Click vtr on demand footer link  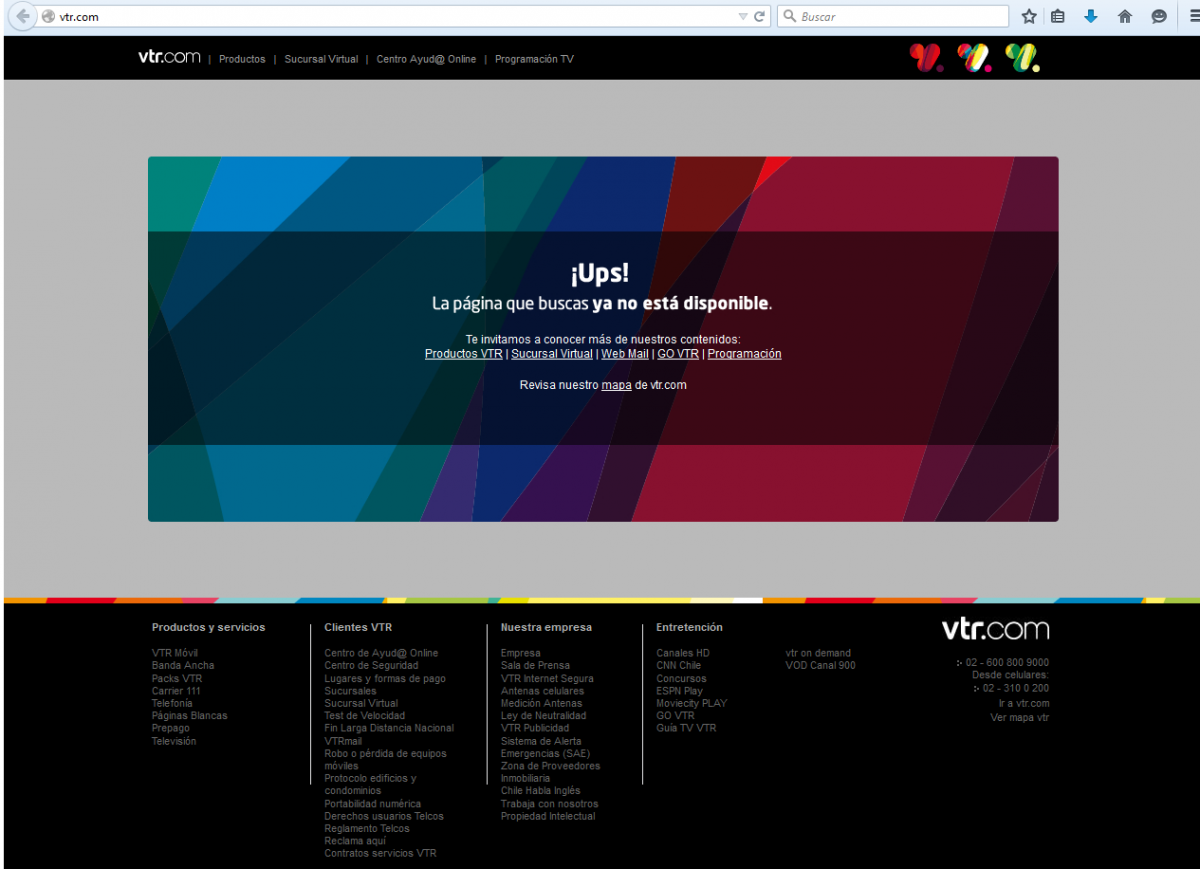[818, 653]
